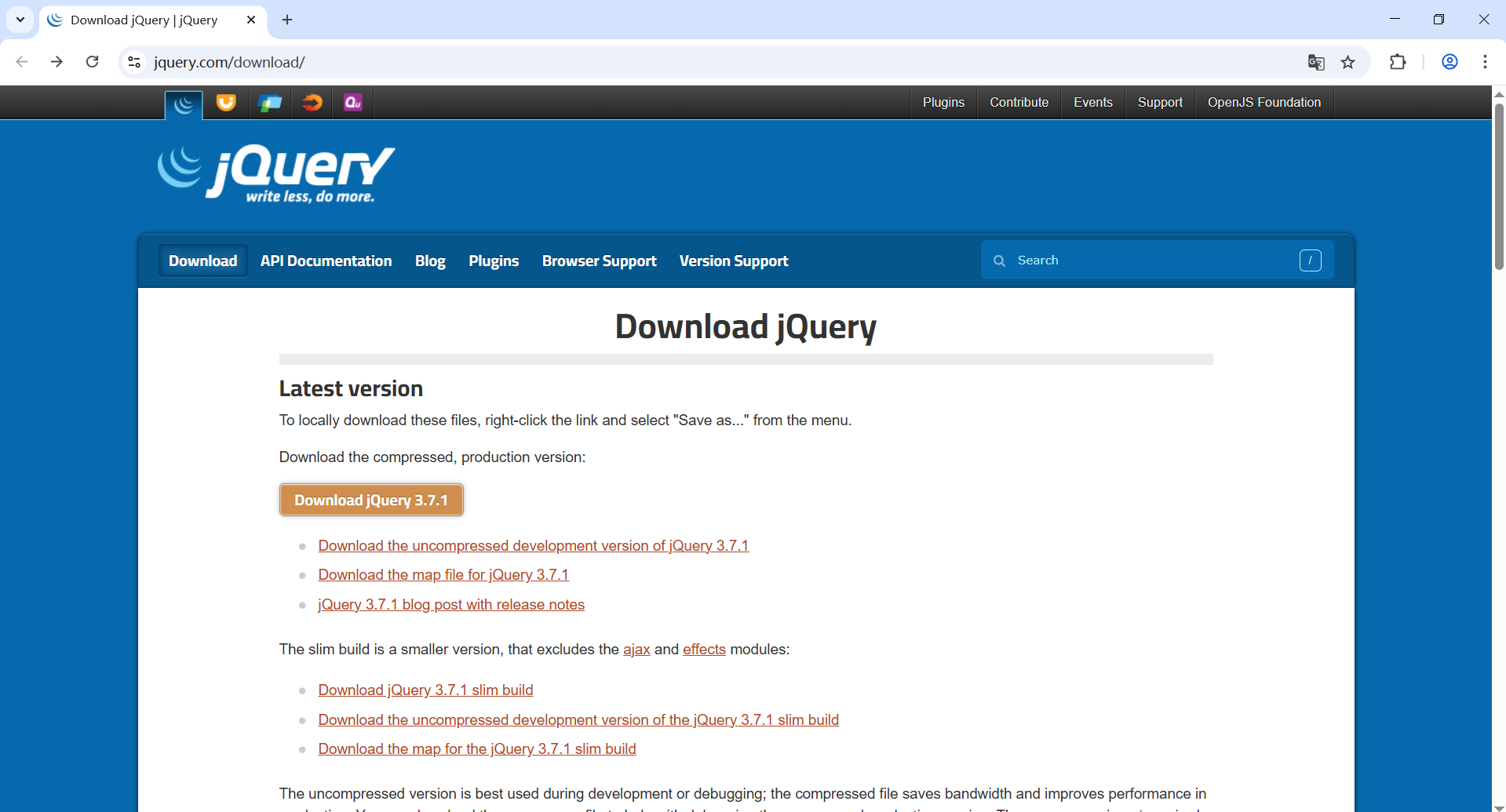This screenshot has width=1506, height=812.
Task: Open the tab search dropdown
Action: pos(20,20)
